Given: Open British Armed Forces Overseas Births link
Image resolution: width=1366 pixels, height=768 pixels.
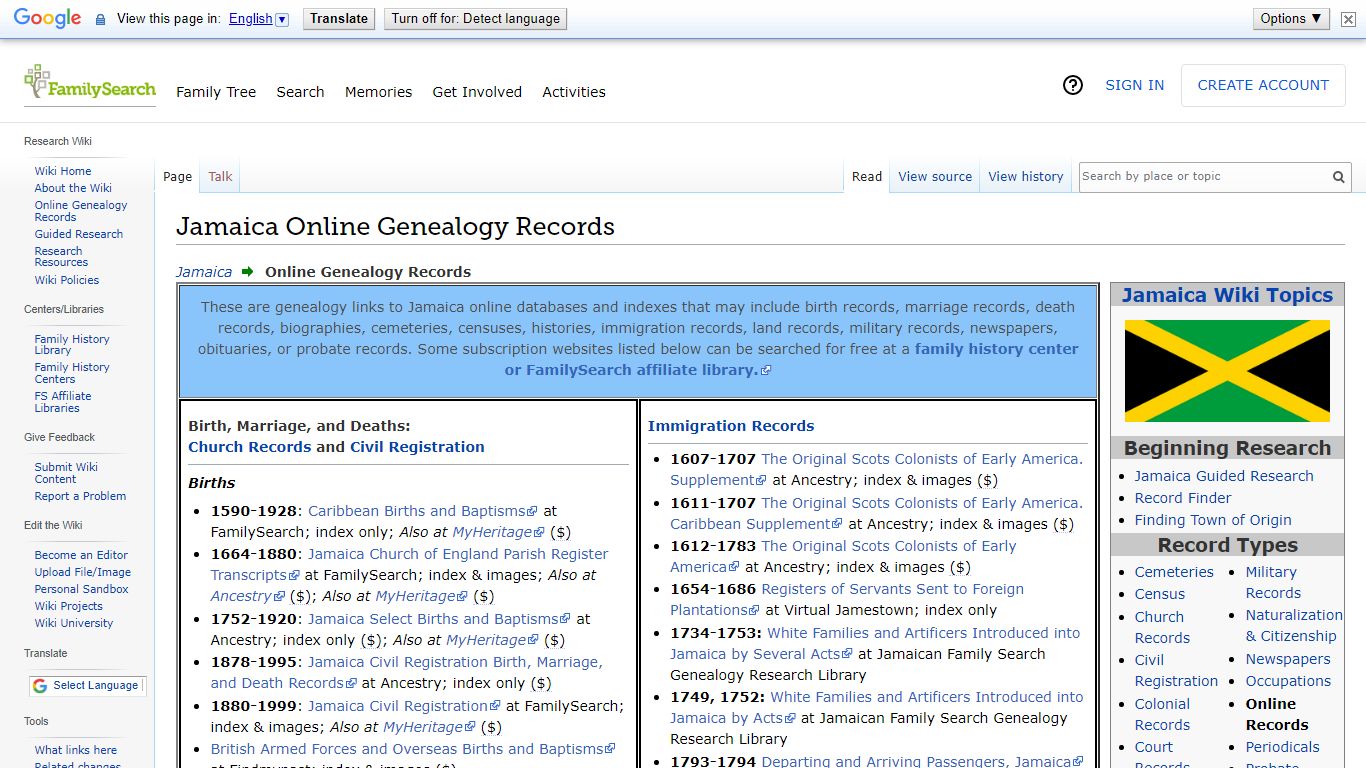Looking at the screenshot, I should tap(413, 749).
